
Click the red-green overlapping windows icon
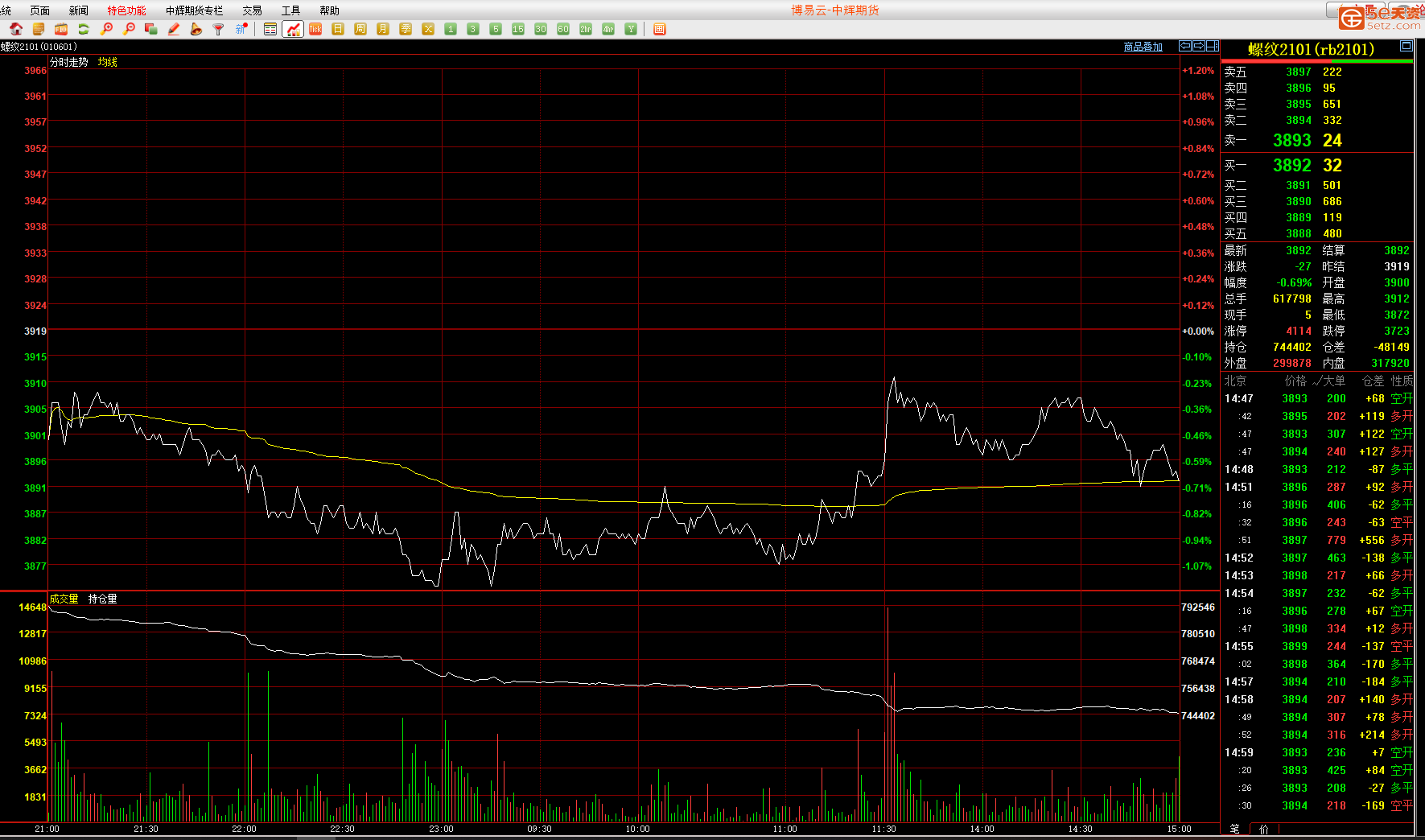151,29
